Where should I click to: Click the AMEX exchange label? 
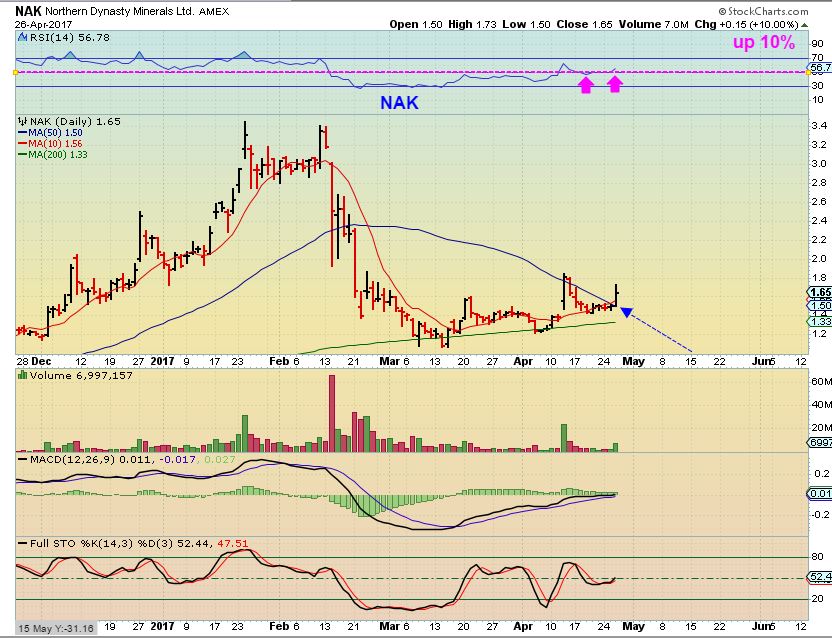(x=214, y=12)
